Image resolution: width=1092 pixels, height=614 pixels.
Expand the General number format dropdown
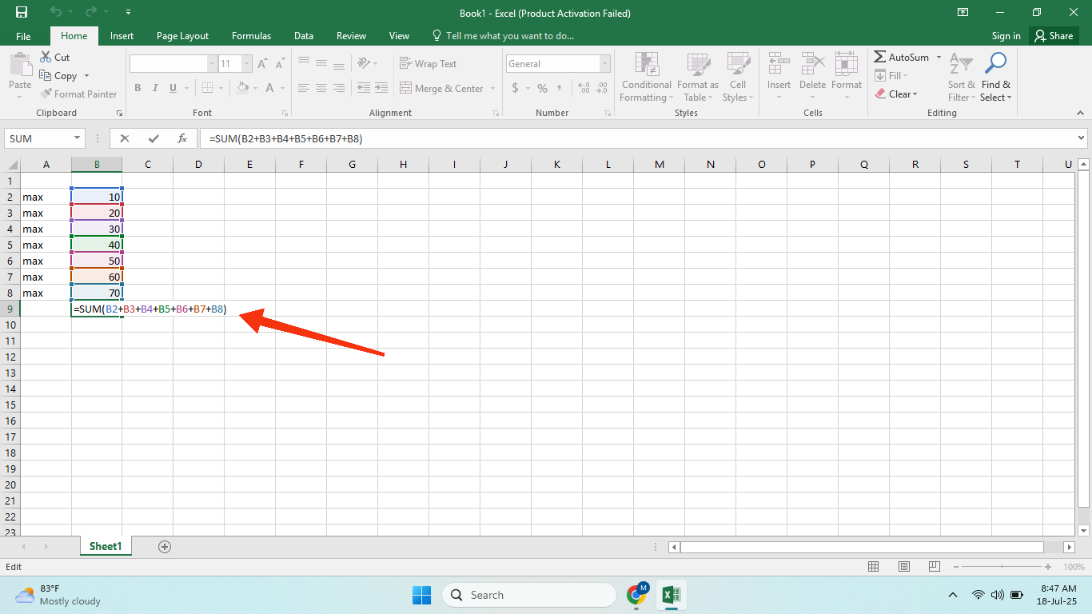point(604,63)
